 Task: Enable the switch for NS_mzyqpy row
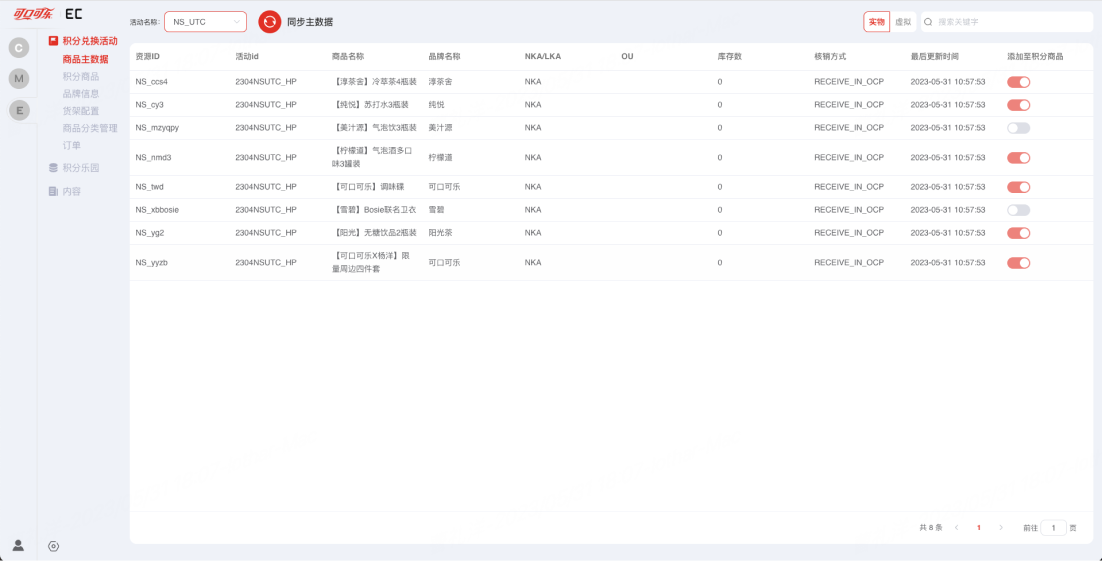coord(1018,128)
